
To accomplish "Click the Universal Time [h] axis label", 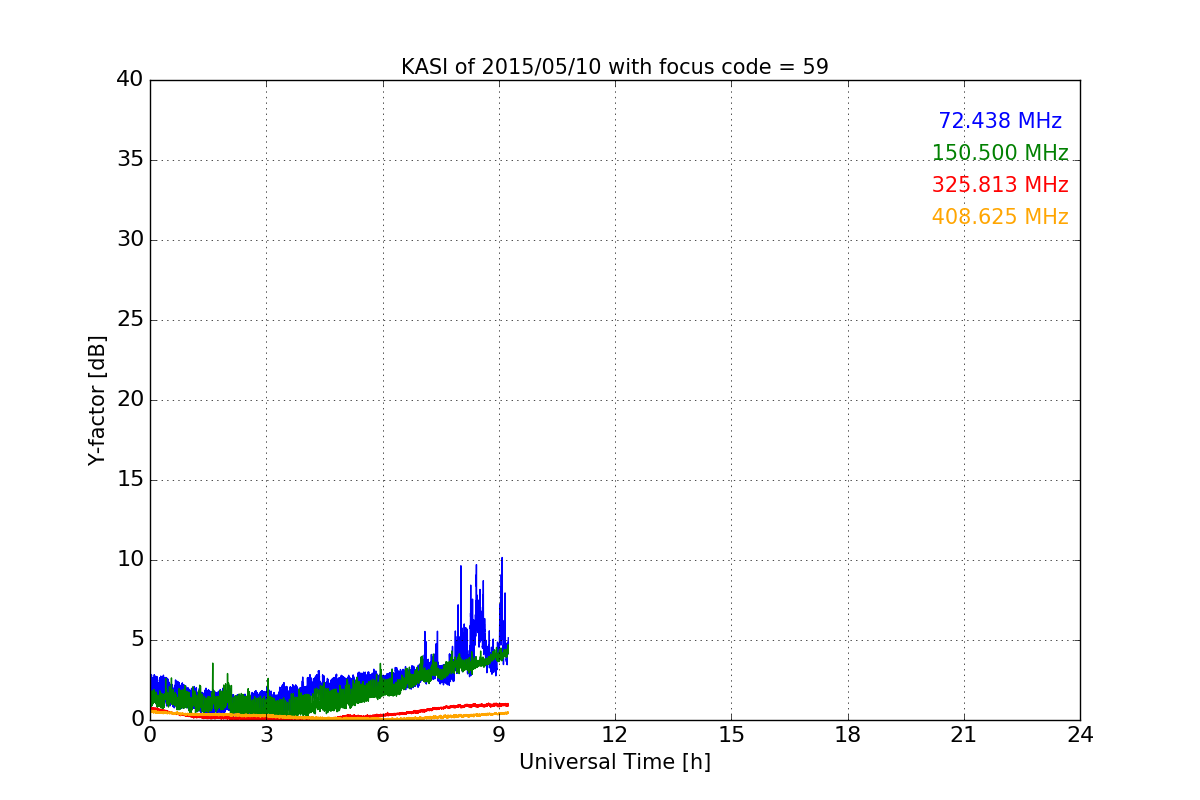I will [614, 762].
